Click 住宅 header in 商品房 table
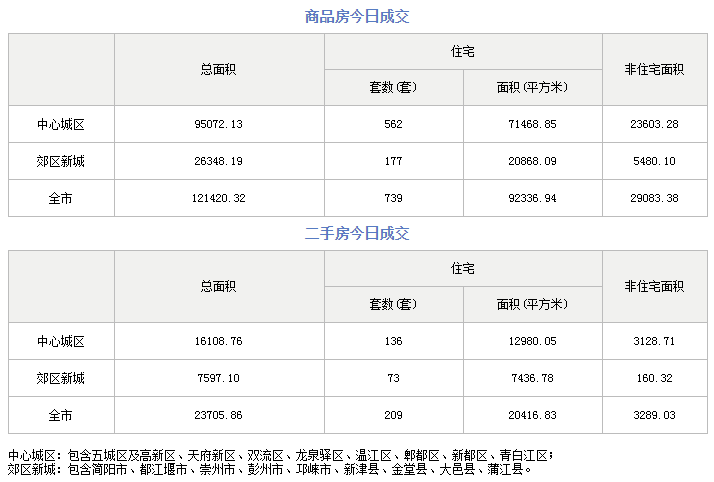The image size is (714, 482). [x=463, y=52]
